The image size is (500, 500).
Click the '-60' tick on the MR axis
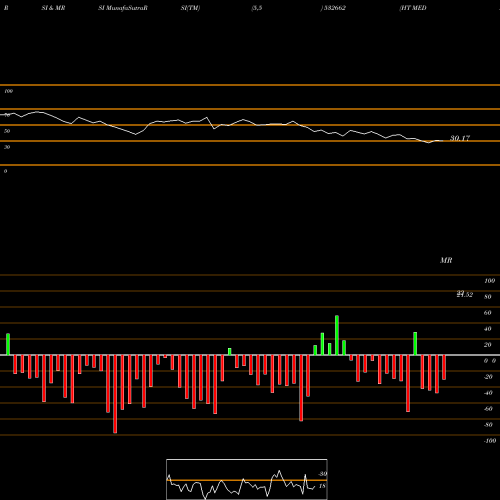pos(488,409)
